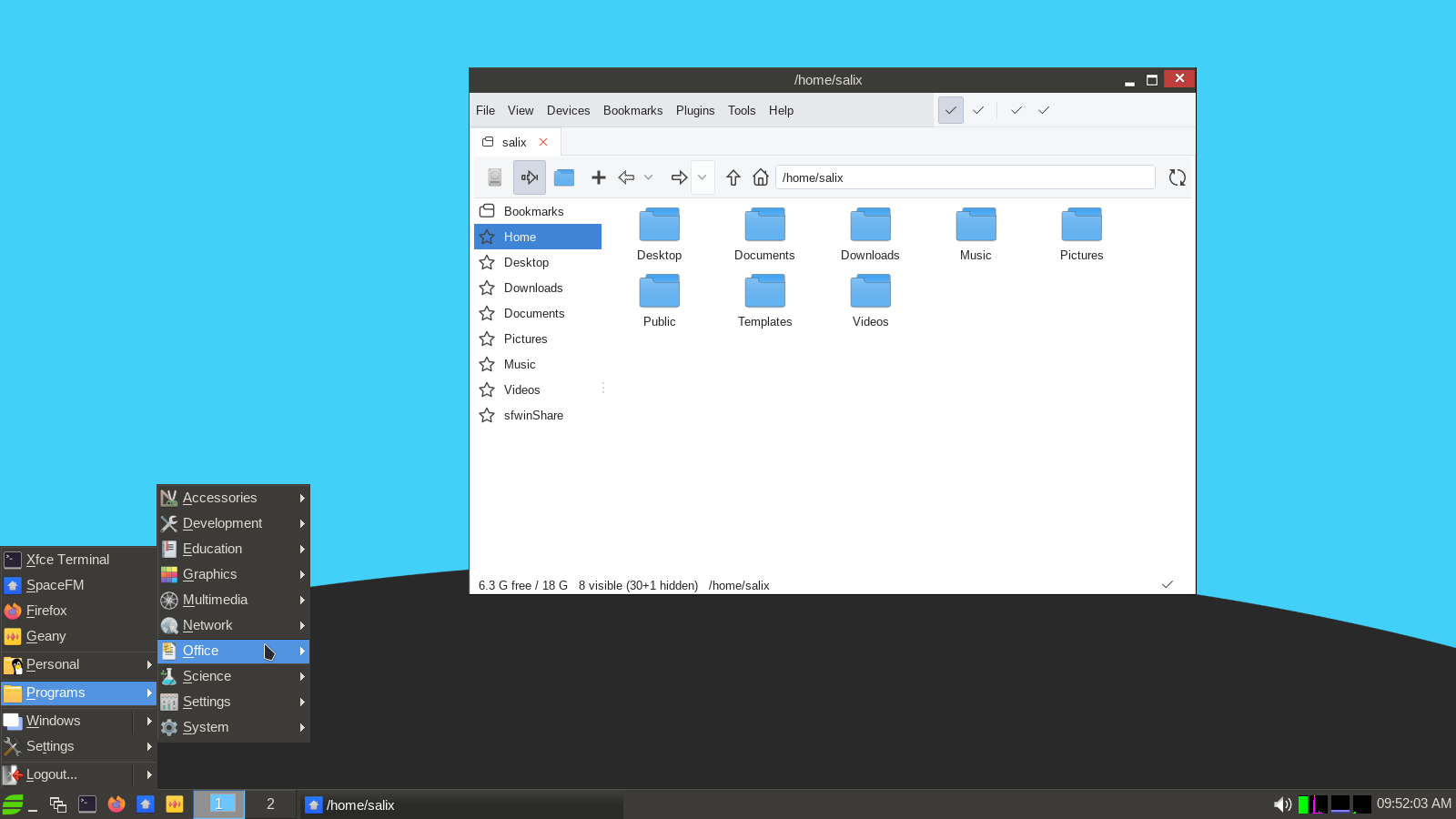Expand the Development submenu
The width and height of the screenshot is (1456, 819).
pyautogui.click(x=234, y=523)
